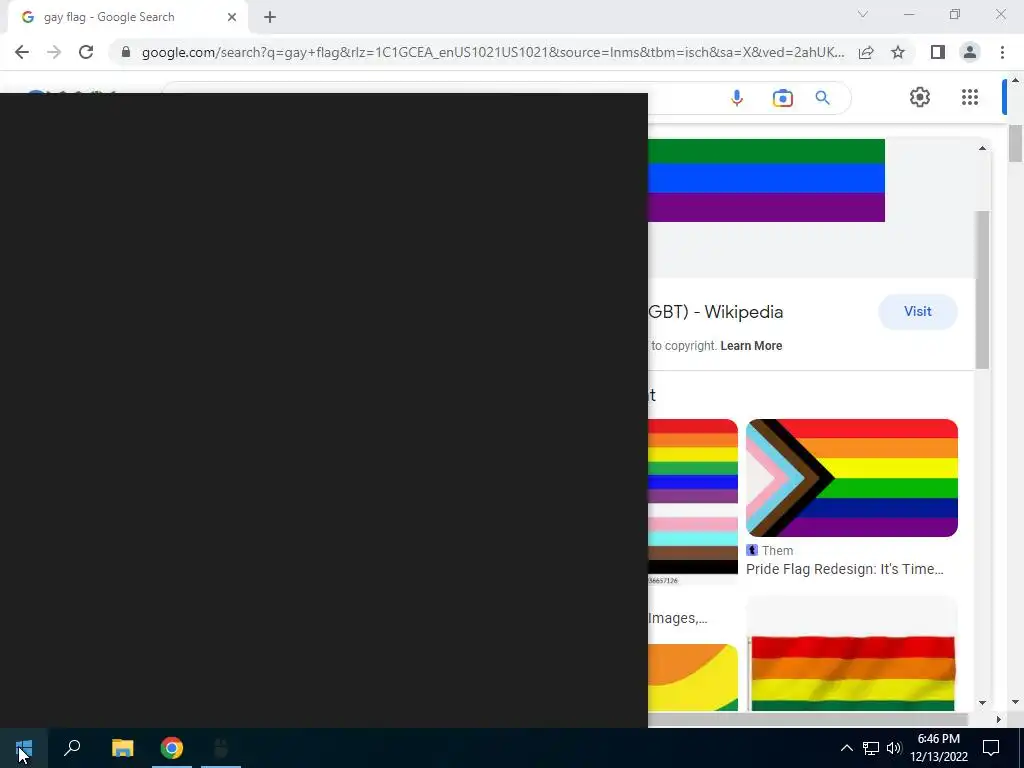Screen dimensions: 1024x768
Task: Close the gay flag search tab
Action: click(232, 17)
